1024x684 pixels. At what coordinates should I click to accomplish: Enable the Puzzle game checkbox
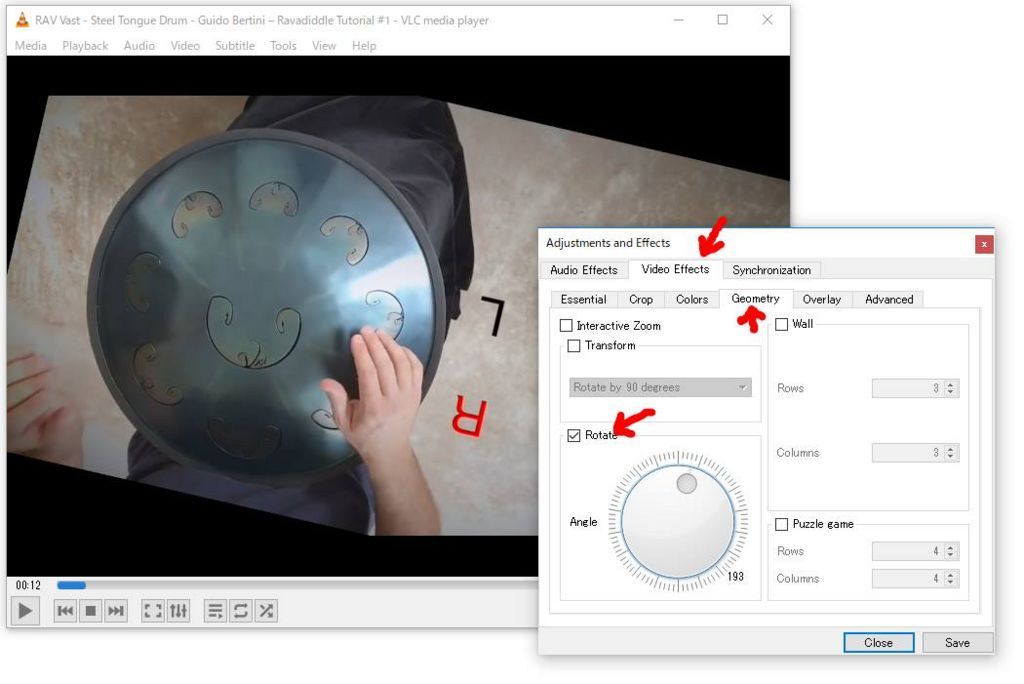(x=782, y=524)
